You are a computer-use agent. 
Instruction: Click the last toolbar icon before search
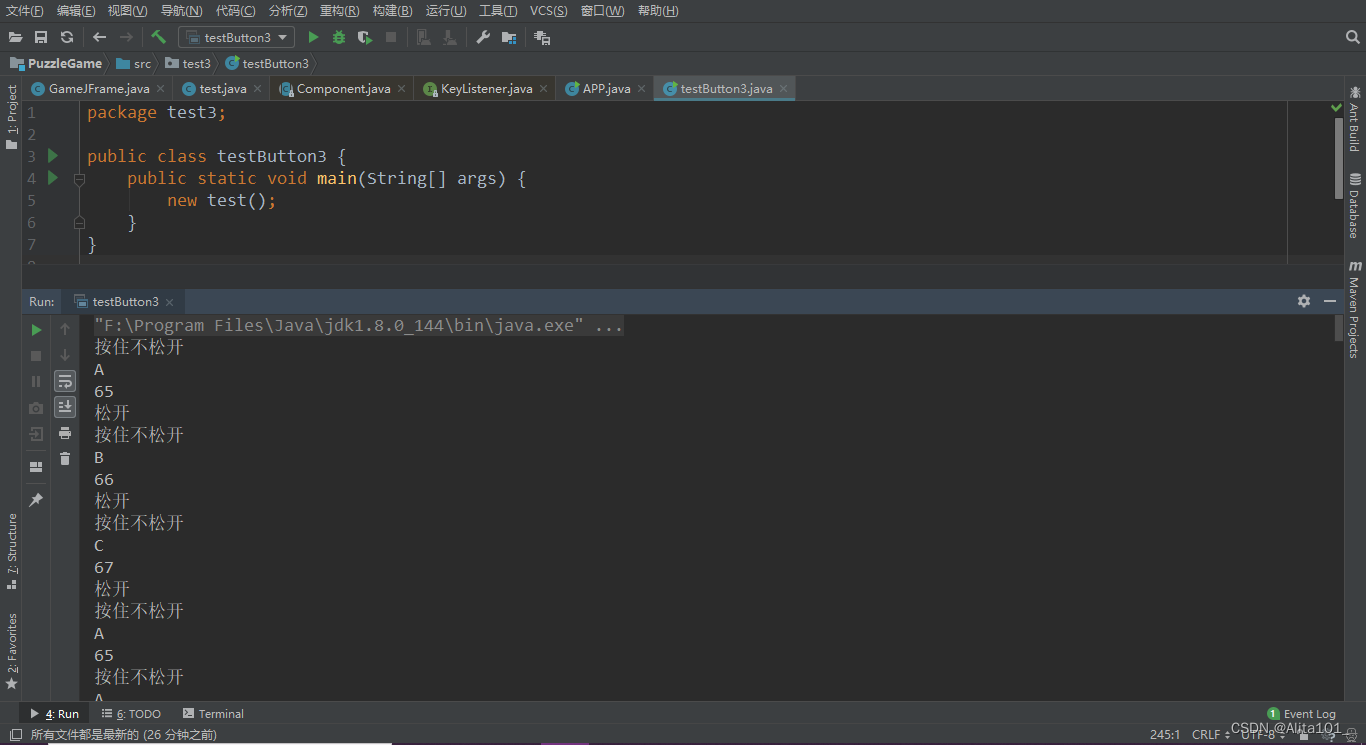point(542,37)
